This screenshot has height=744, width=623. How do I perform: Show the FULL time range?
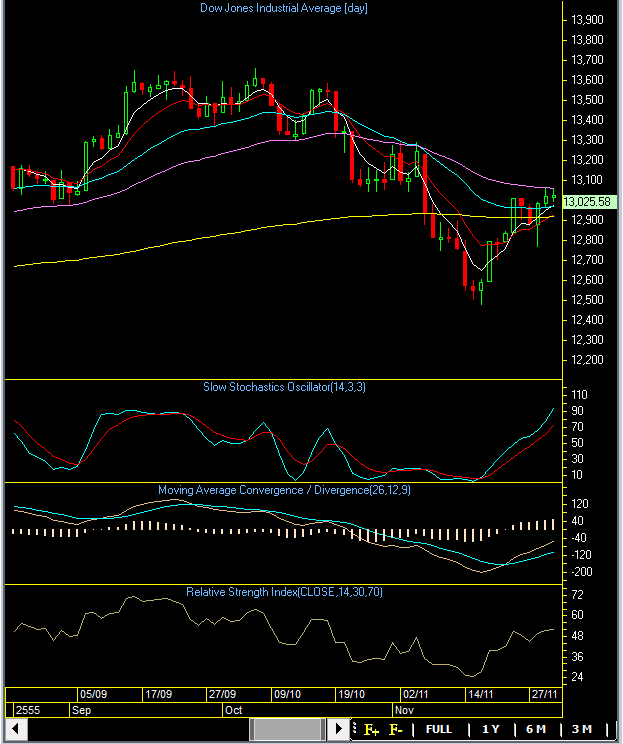click(439, 730)
